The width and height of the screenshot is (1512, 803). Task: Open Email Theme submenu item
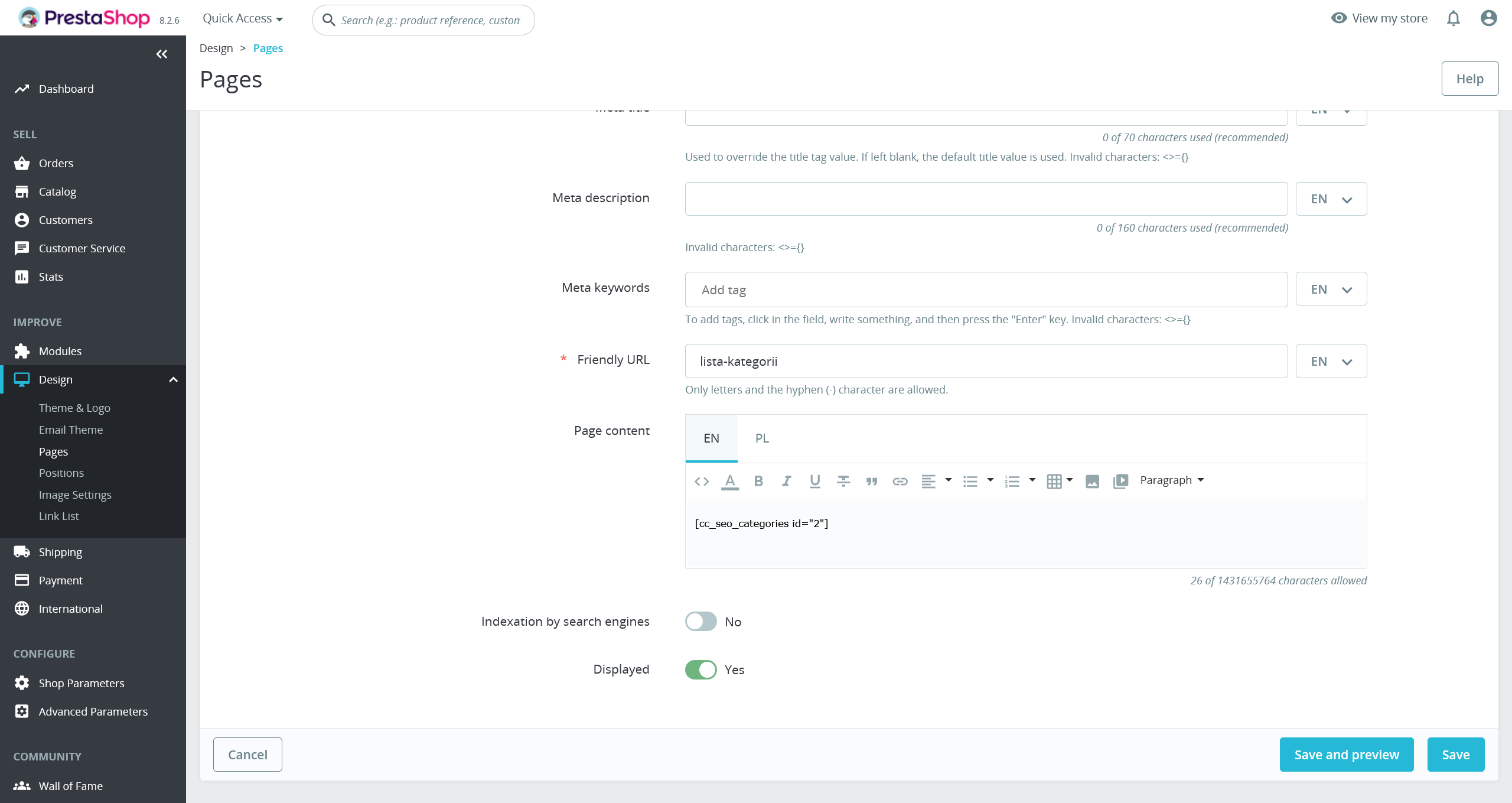pyautogui.click(x=71, y=430)
